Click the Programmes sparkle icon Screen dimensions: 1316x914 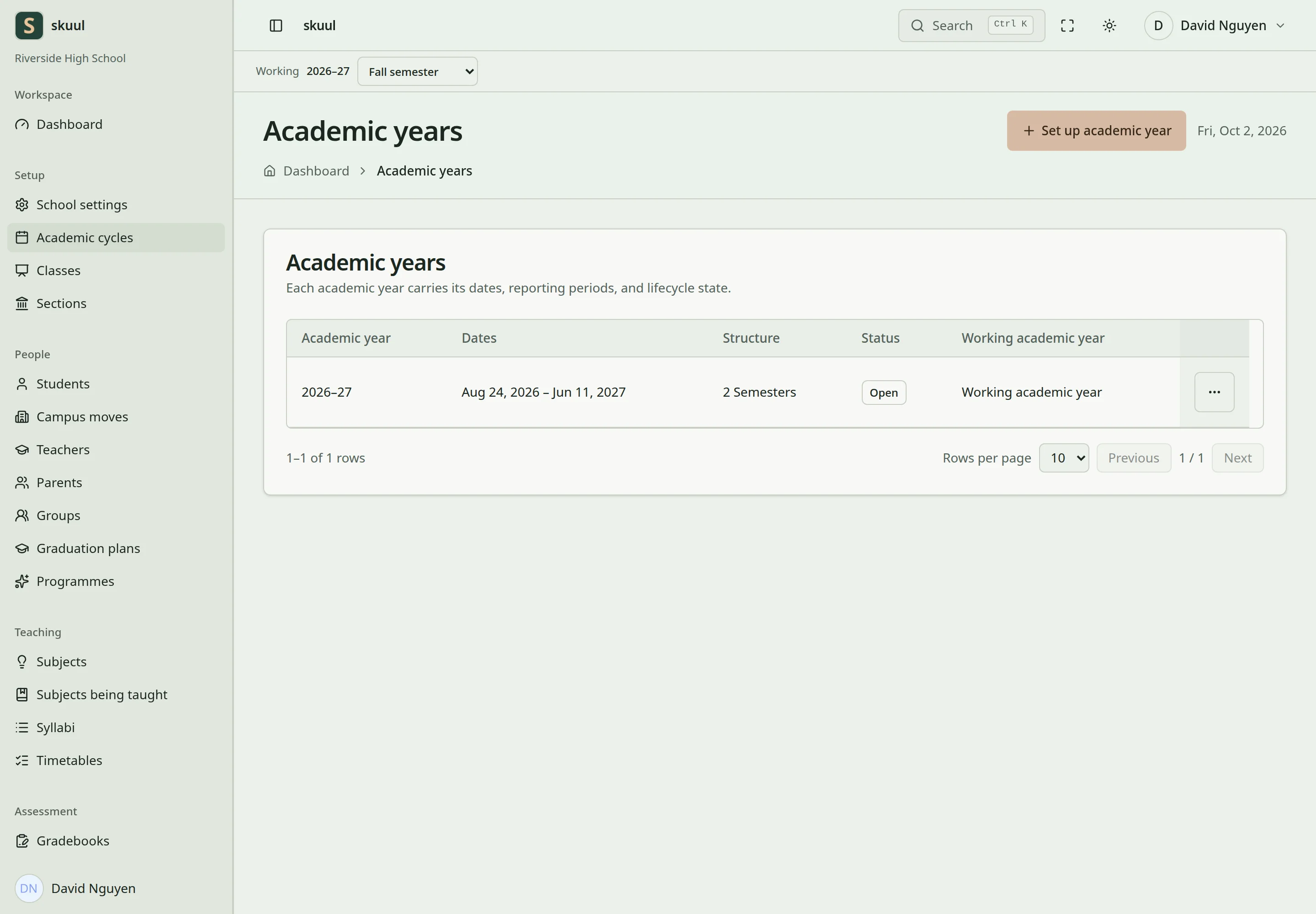click(22, 581)
